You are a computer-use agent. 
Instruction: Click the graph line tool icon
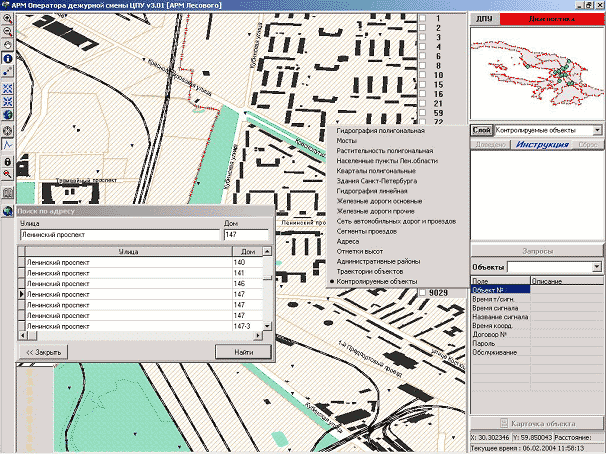tap(8, 145)
